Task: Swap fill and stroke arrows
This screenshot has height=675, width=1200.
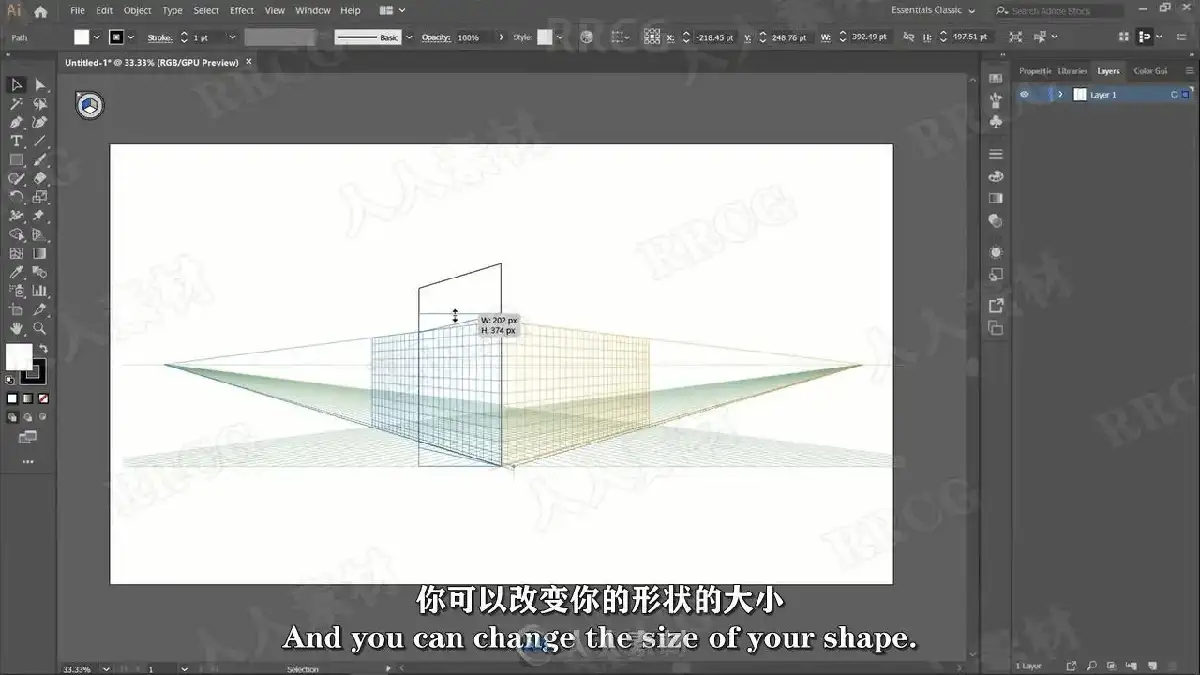Action: coord(43,349)
